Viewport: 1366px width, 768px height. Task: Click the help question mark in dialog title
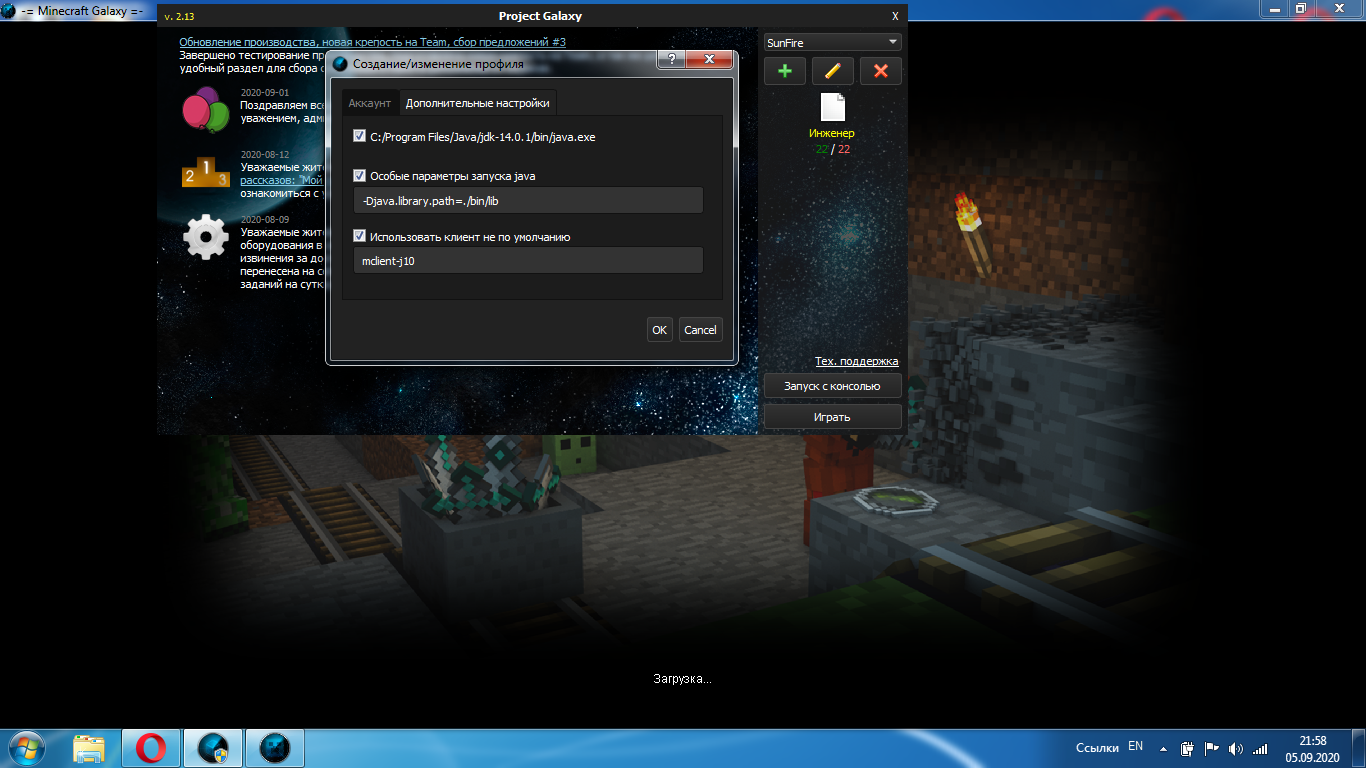coord(670,60)
